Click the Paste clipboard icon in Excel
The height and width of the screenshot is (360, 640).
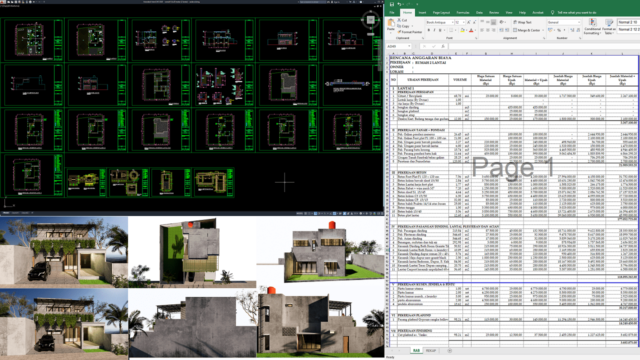point(391,23)
